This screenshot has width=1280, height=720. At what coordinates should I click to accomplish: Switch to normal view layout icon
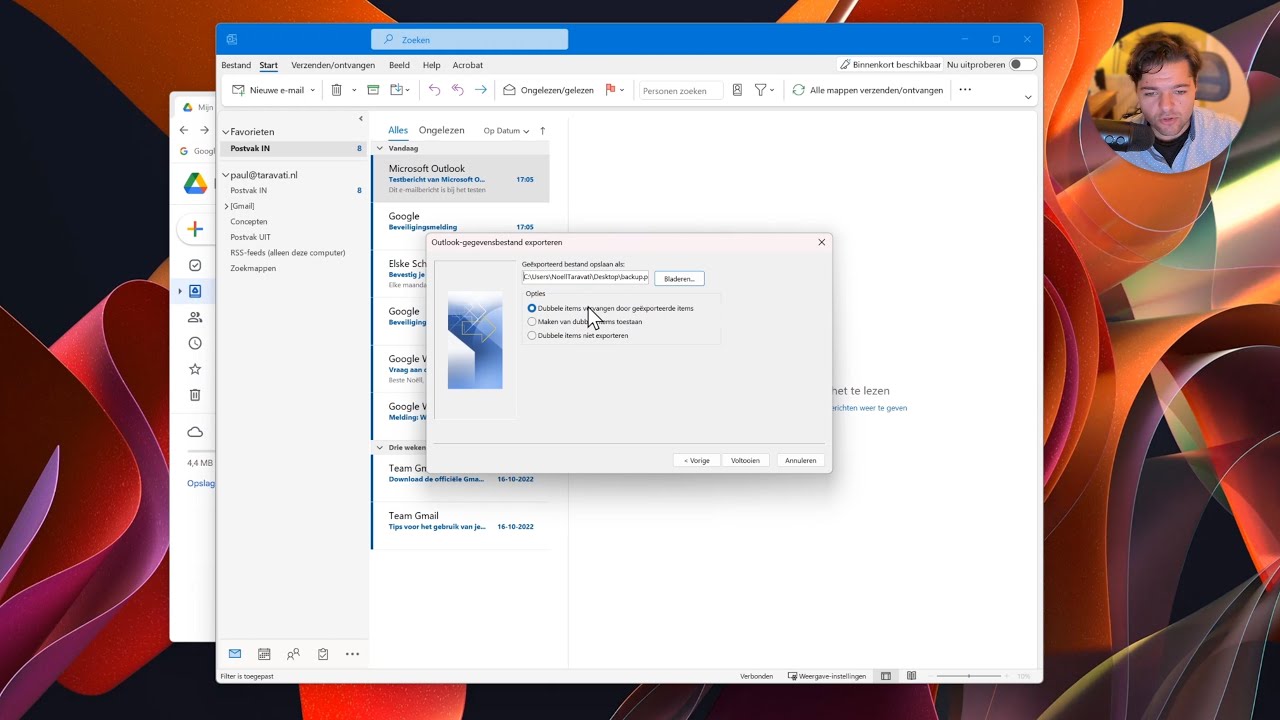pos(886,676)
